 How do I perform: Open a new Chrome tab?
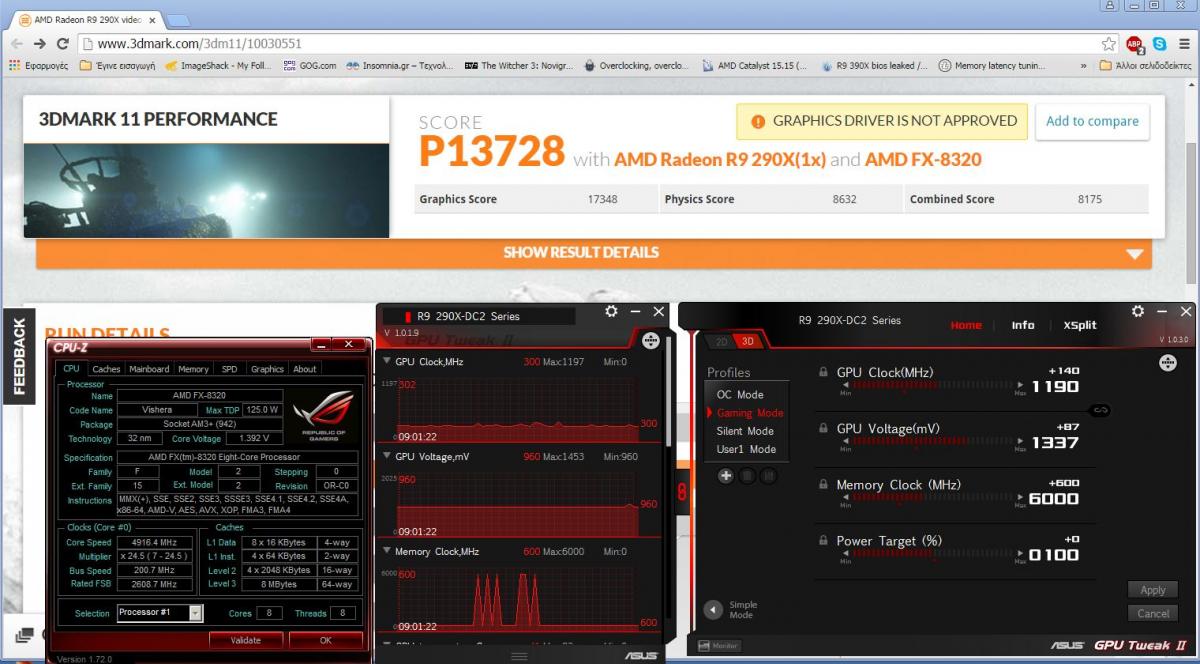coord(178,20)
